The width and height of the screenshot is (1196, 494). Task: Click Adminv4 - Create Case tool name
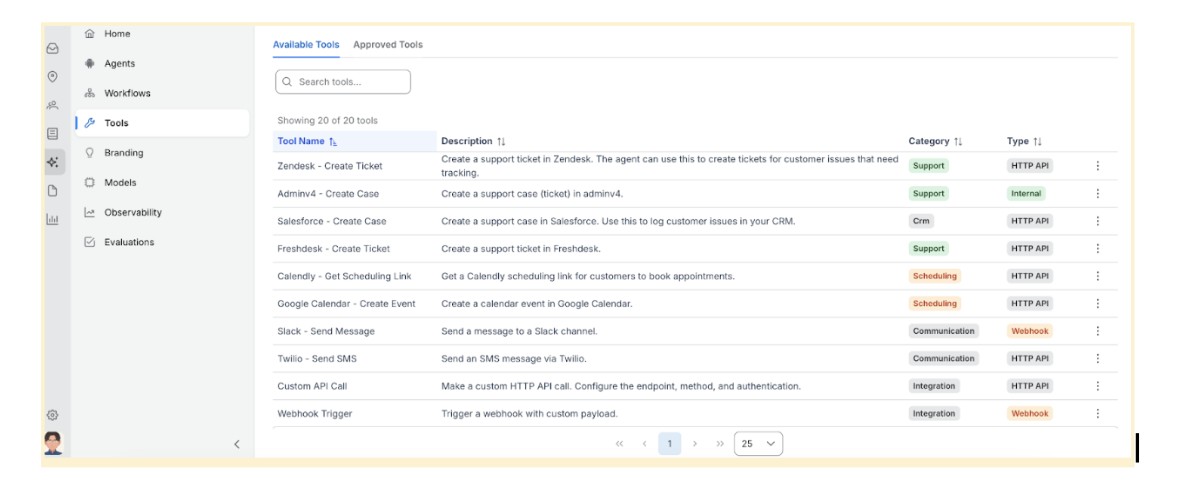(328, 194)
